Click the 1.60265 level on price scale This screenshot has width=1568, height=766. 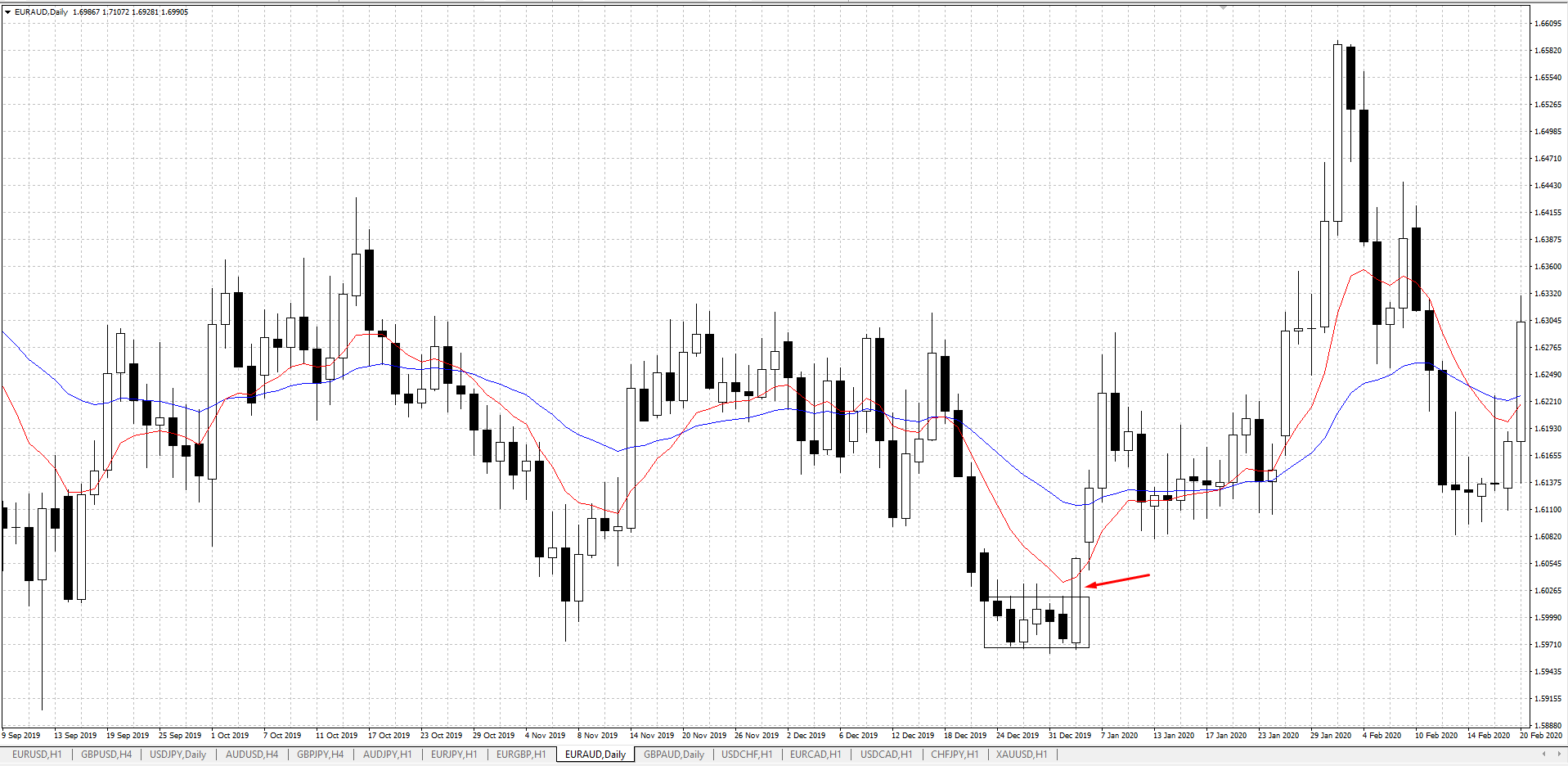(x=1548, y=591)
